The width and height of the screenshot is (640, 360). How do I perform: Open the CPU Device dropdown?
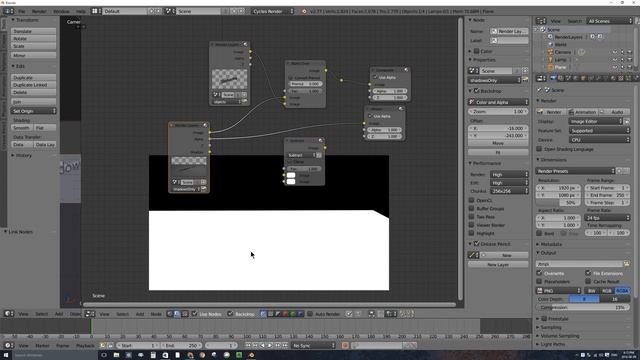(599, 140)
